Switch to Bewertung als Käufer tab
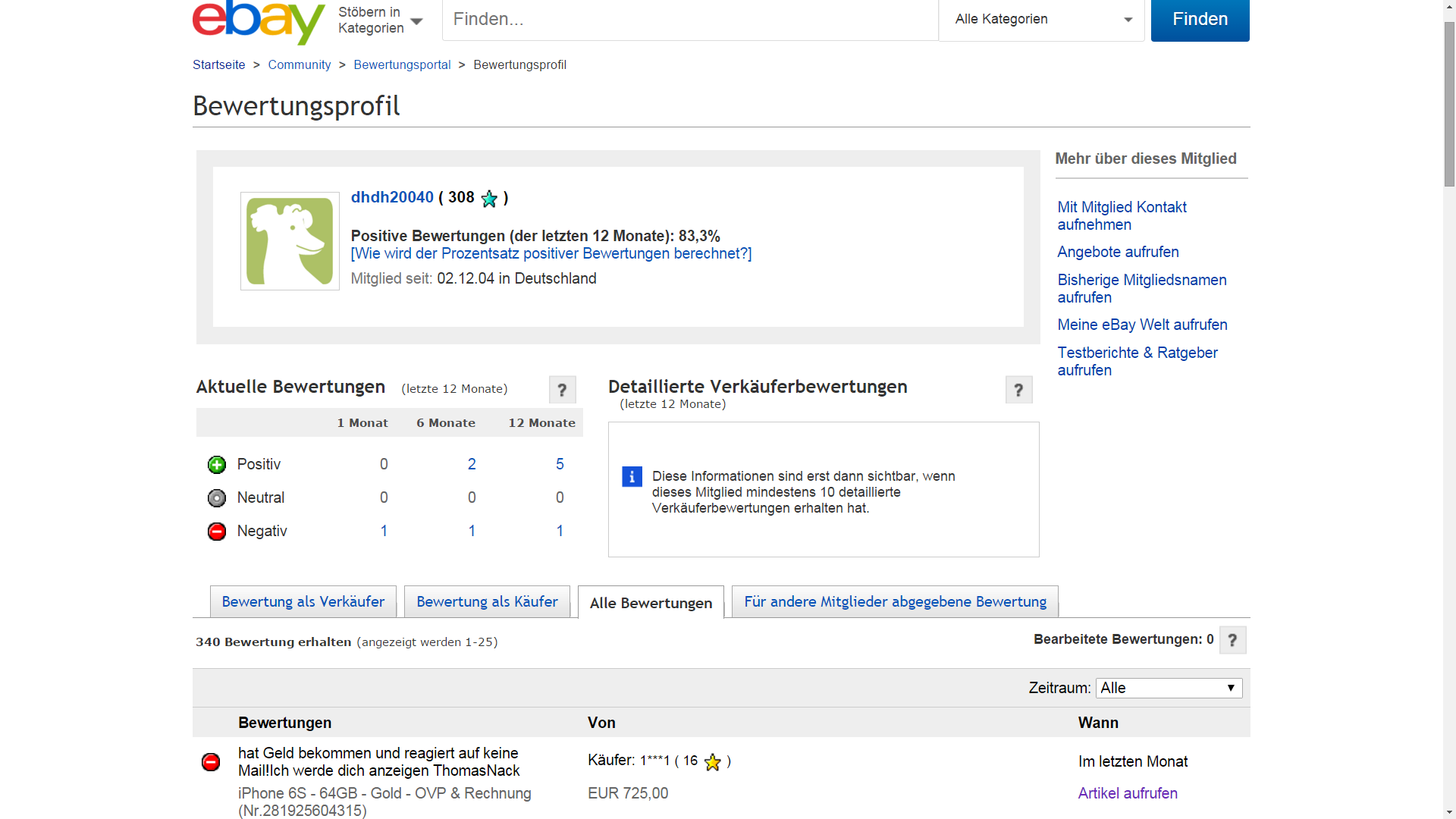Viewport: 1456px width, 819px height. tap(487, 601)
